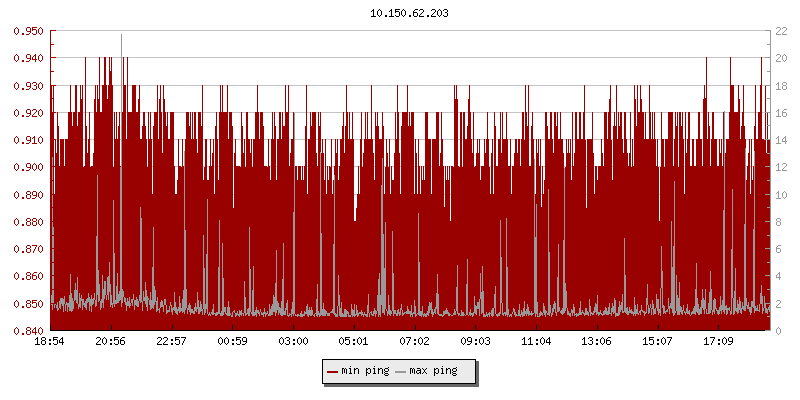
Task: Click the 20:56 time axis label
Action: pos(111,342)
